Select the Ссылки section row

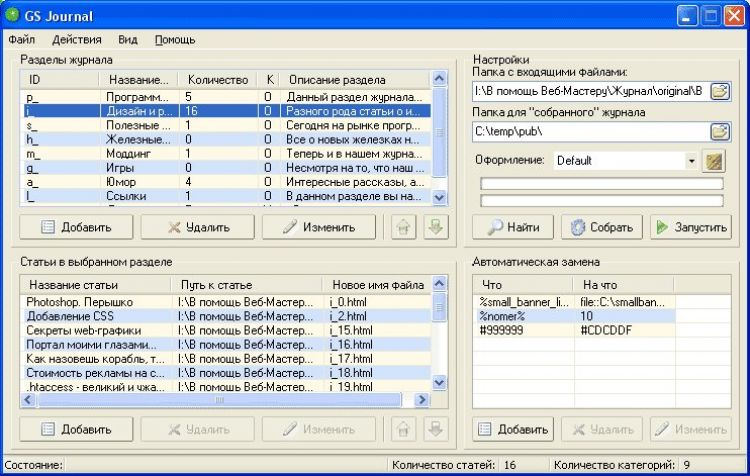point(226,196)
